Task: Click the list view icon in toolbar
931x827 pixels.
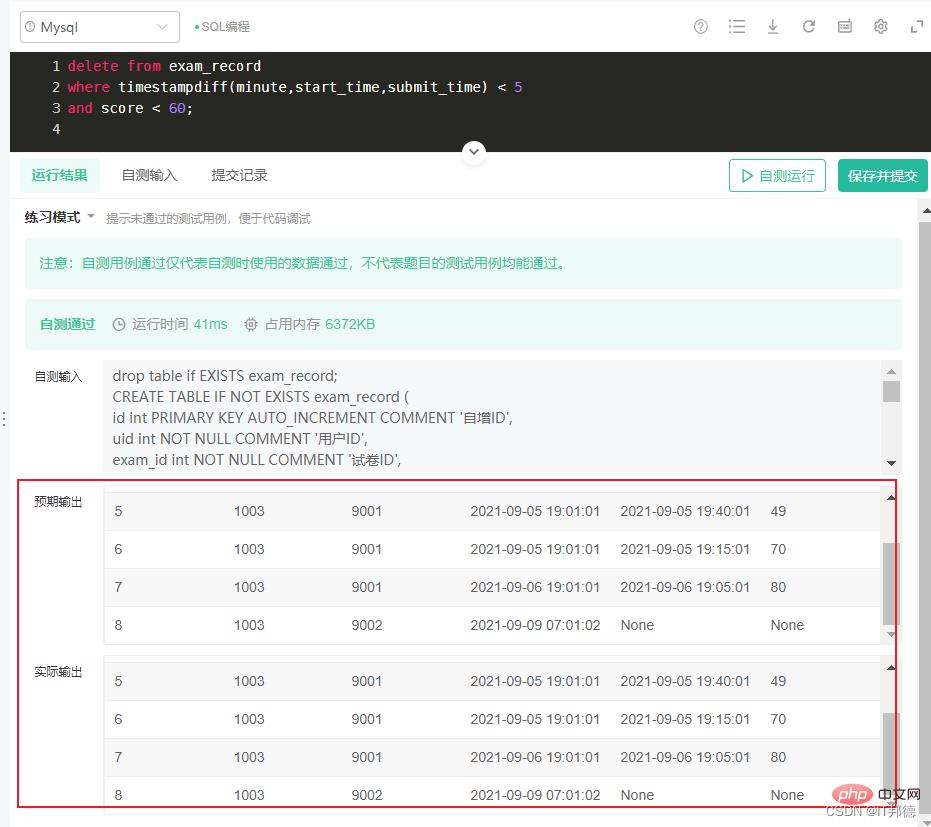Action: [x=737, y=27]
